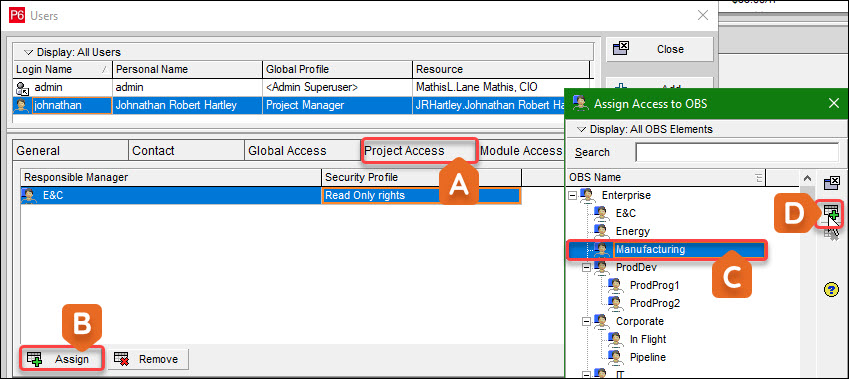849x379 pixels.
Task: Select the E&C responsible manager row
Action: point(171,195)
